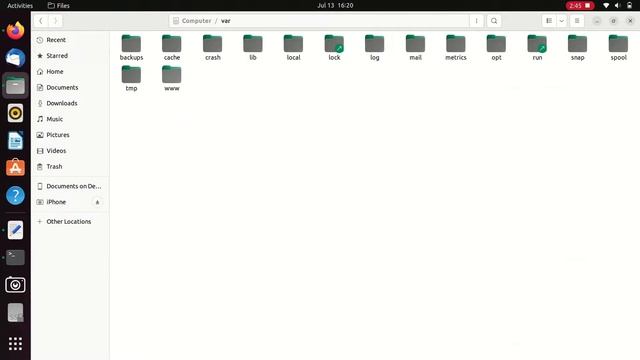640x360 pixels.
Task: Open the opt folder
Action: pyautogui.click(x=496, y=48)
